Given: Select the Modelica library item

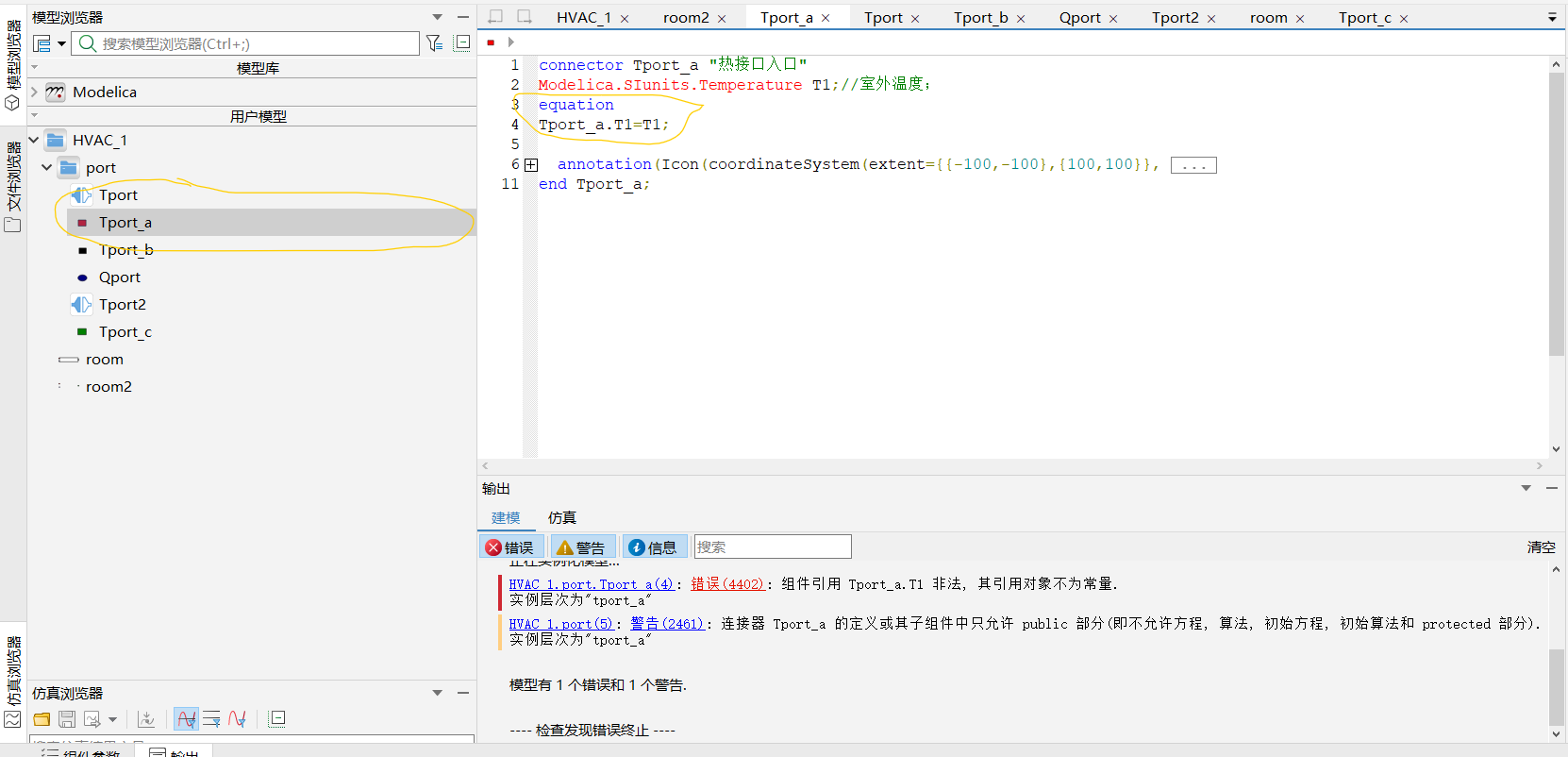Looking at the screenshot, I should 105,92.
